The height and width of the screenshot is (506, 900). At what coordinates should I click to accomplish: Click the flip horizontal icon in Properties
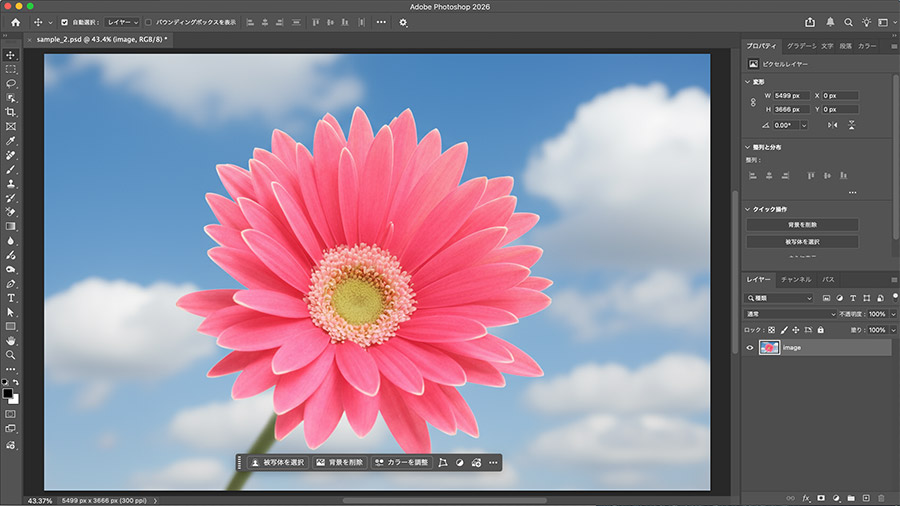(x=833, y=125)
